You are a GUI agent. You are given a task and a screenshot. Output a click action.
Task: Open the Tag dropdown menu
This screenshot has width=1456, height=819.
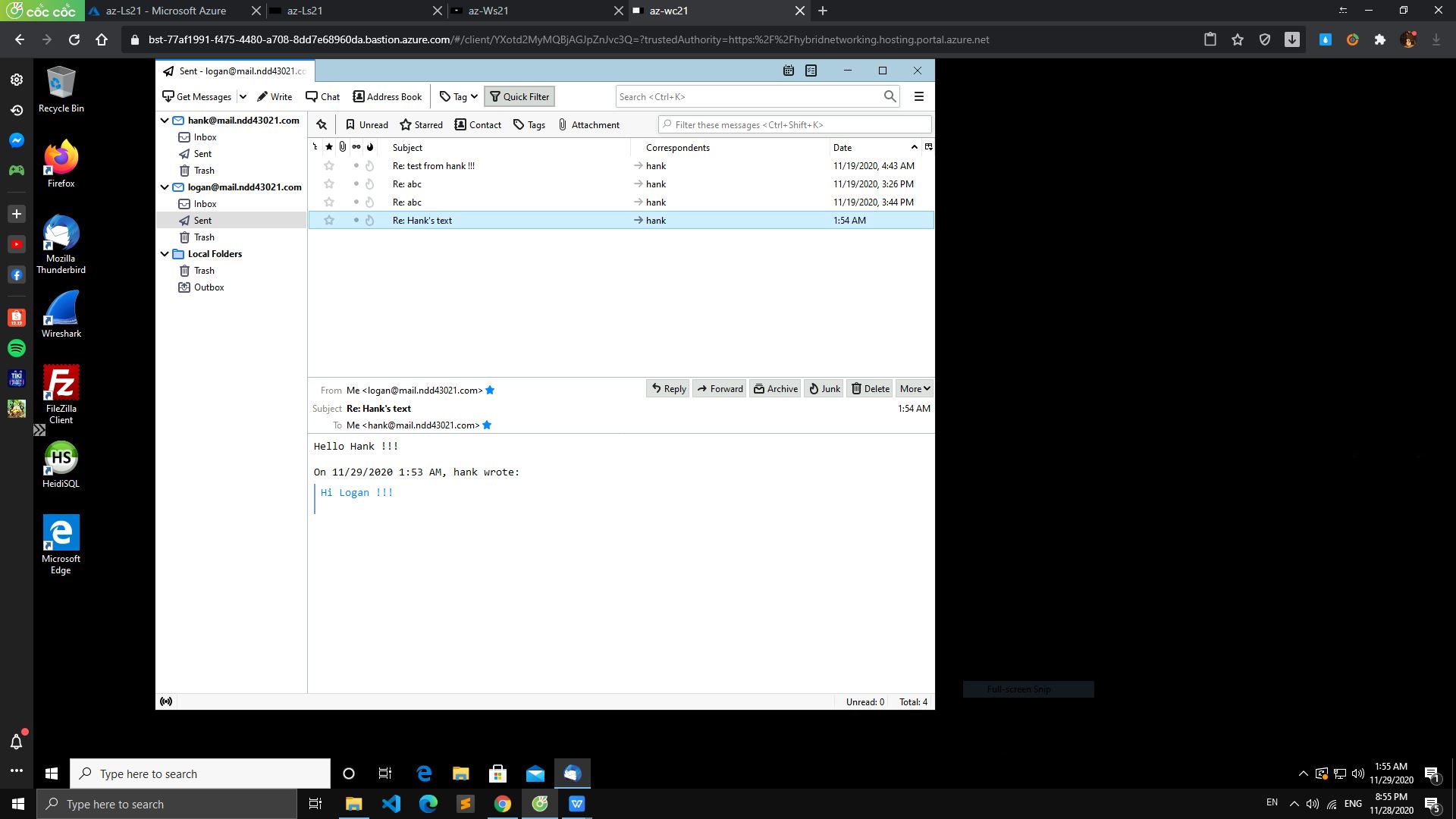(x=458, y=96)
